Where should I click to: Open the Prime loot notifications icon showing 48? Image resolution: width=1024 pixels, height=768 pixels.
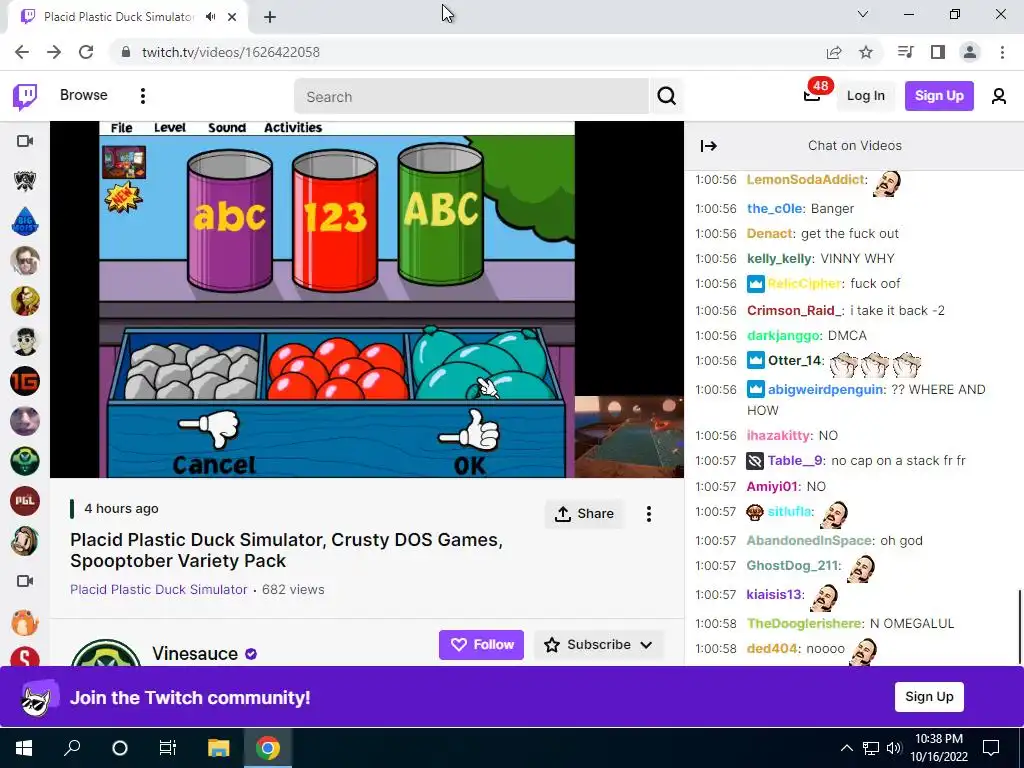click(x=812, y=95)
